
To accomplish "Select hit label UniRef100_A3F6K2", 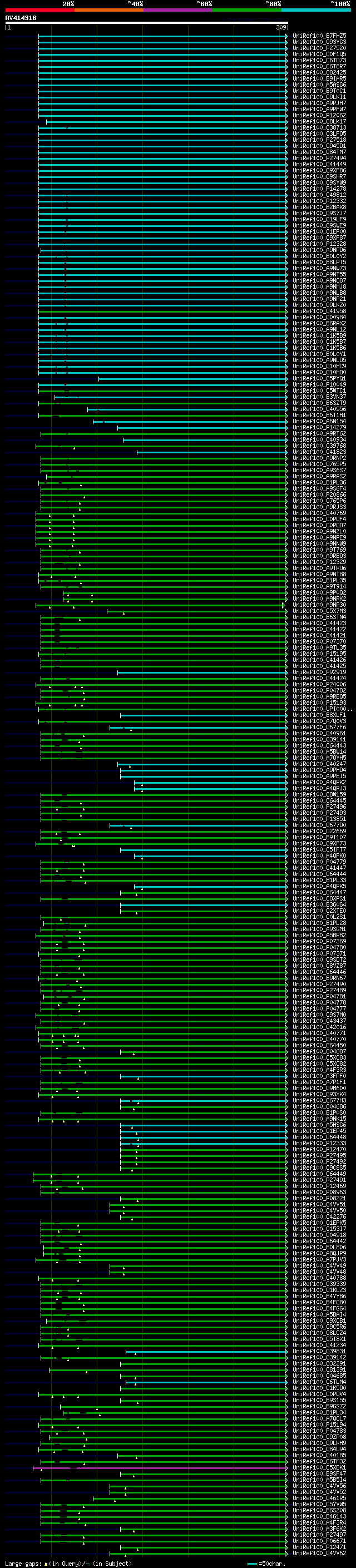I will pos(319,1529).
